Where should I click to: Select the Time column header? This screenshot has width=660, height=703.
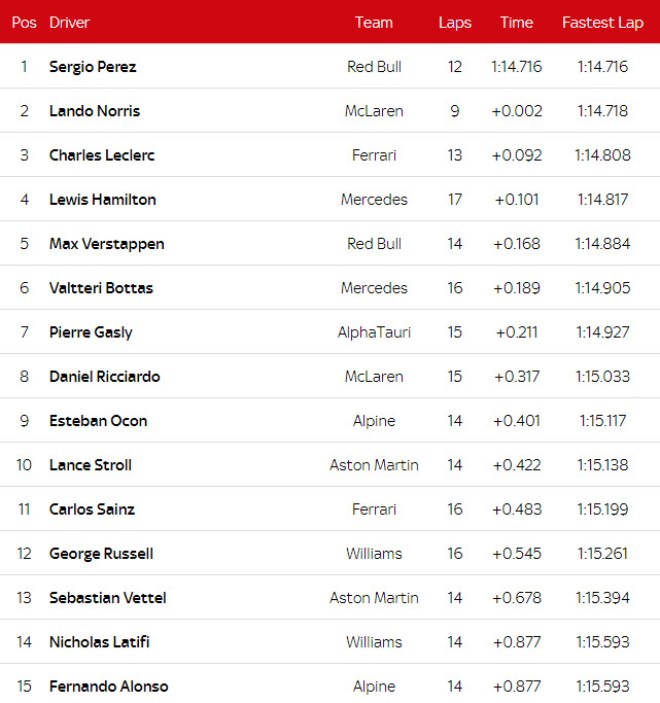(x=516, y=22)
